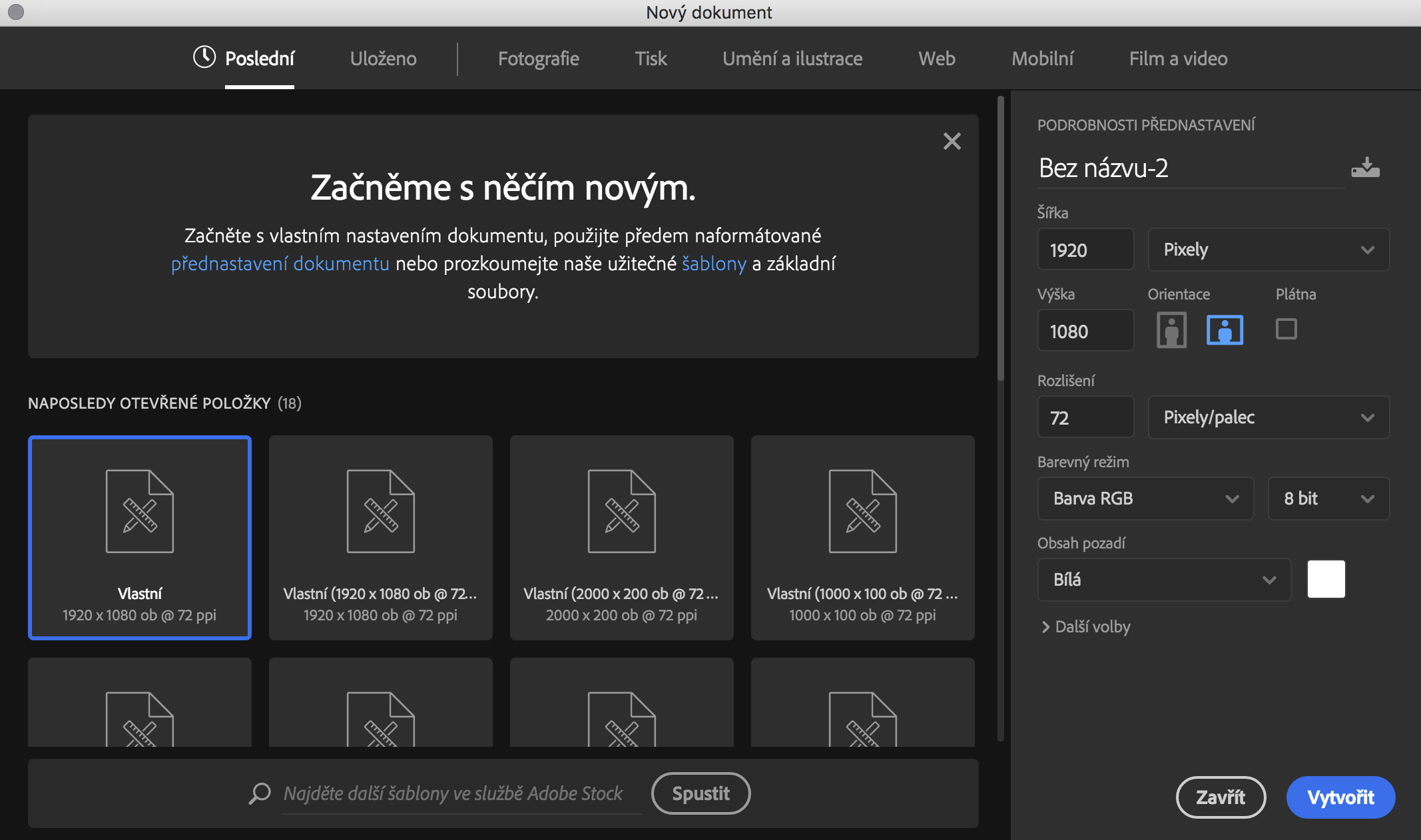This screenshot has width=1421, height=840.
Task: Close the welcome banner with X
Action: 952,141
